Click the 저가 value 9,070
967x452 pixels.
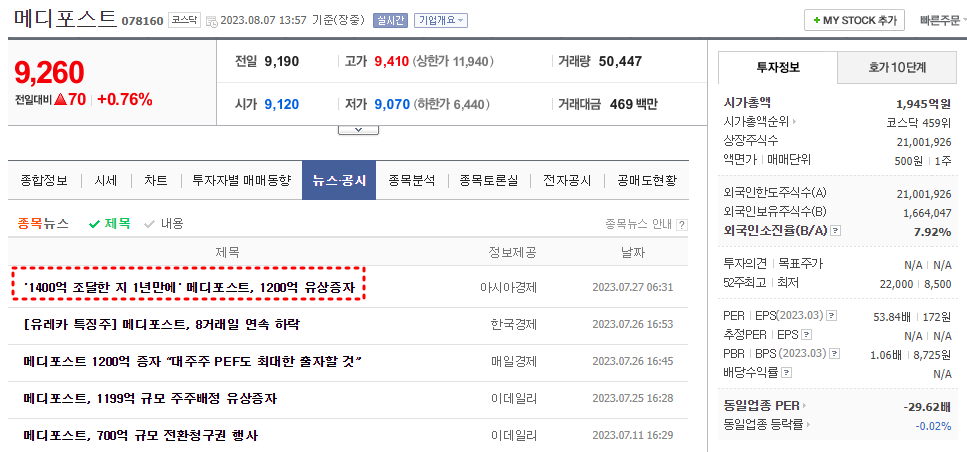(392, 104)
